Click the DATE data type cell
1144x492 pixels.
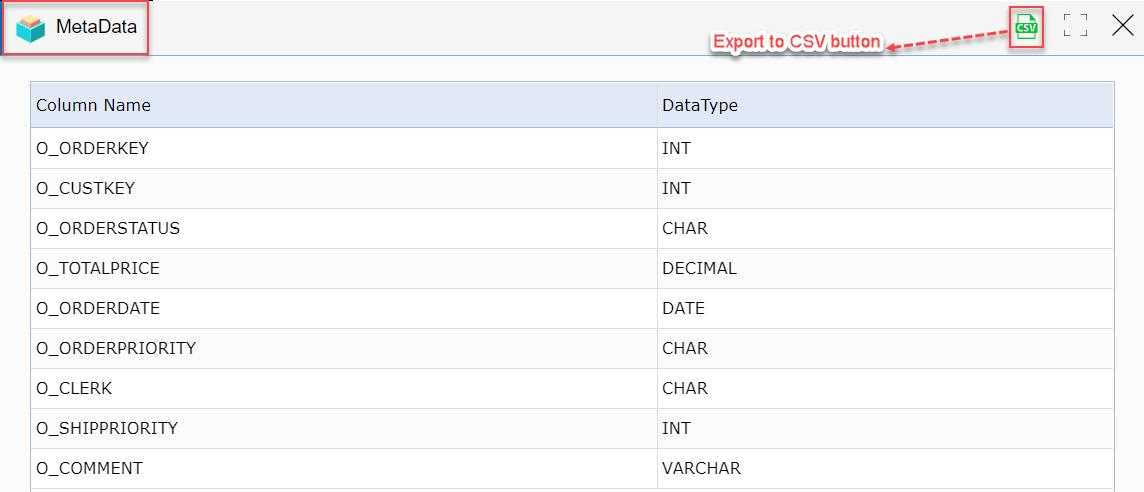tap(885, 309)
